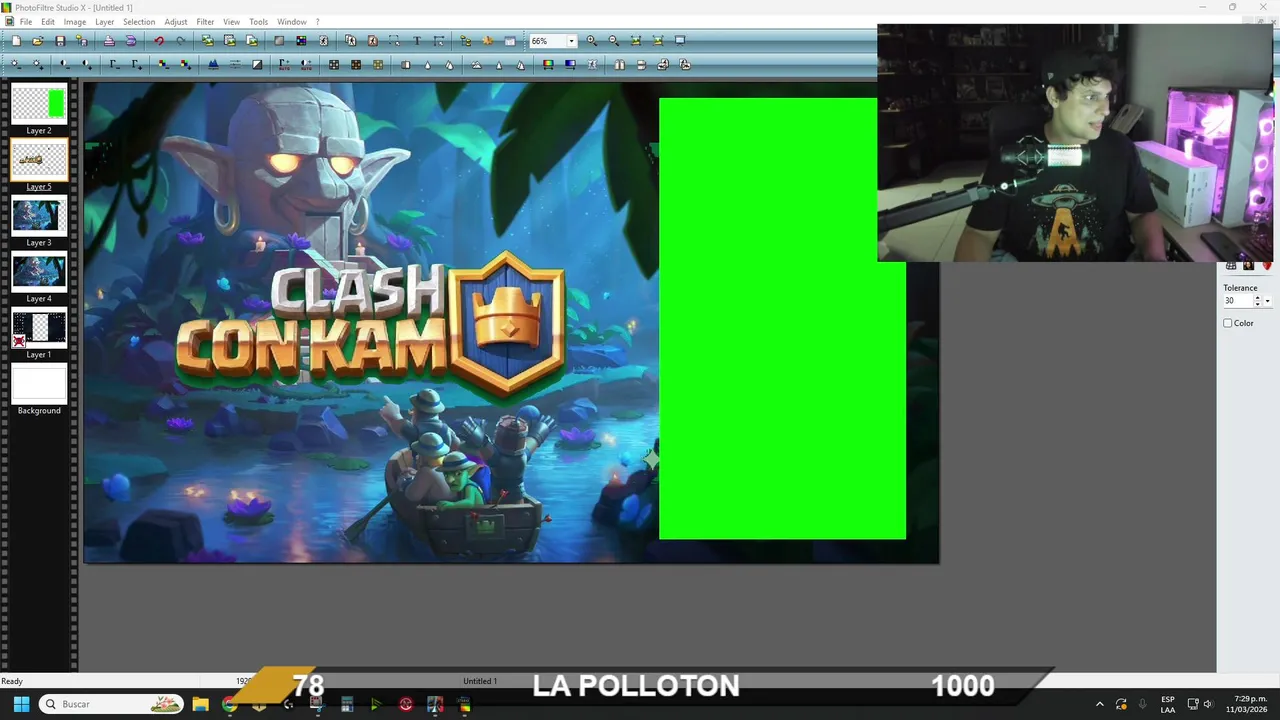Image resolution: width=1280 pixels, height=720 pixels.
Task: Open a file using the folder icon
Action: [x=37, y=41]
